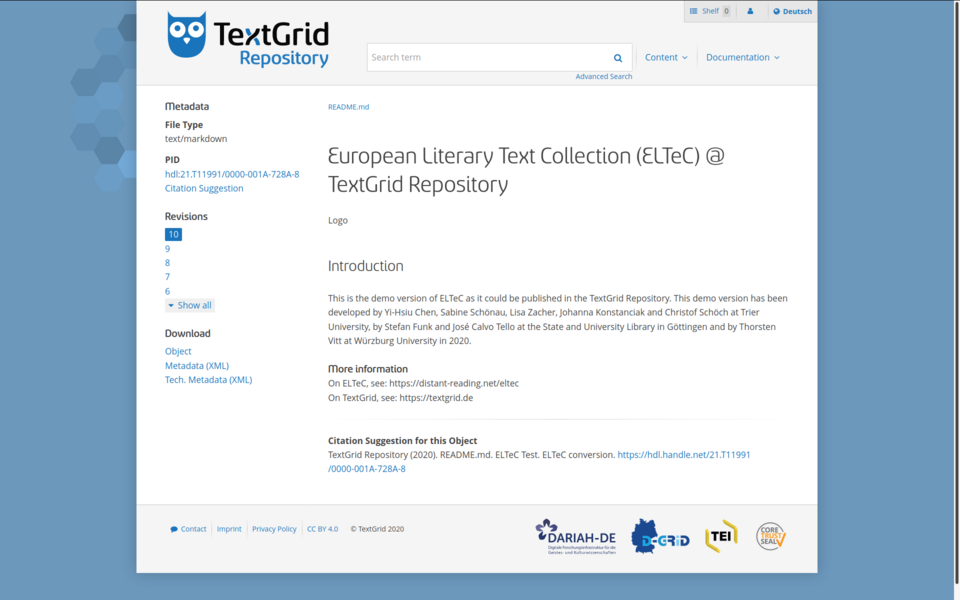Open the Shelf list
Viewport: 960px width, 600px height.
point(710,12)
